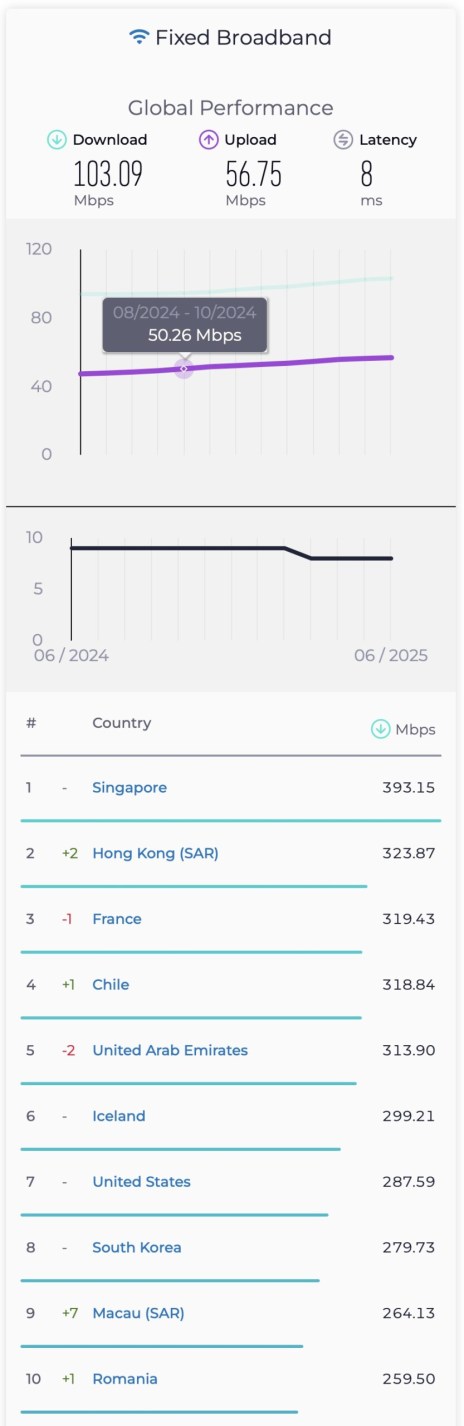
Task: Click the download icon in Mbps column header
Action: tap(380, 729)
